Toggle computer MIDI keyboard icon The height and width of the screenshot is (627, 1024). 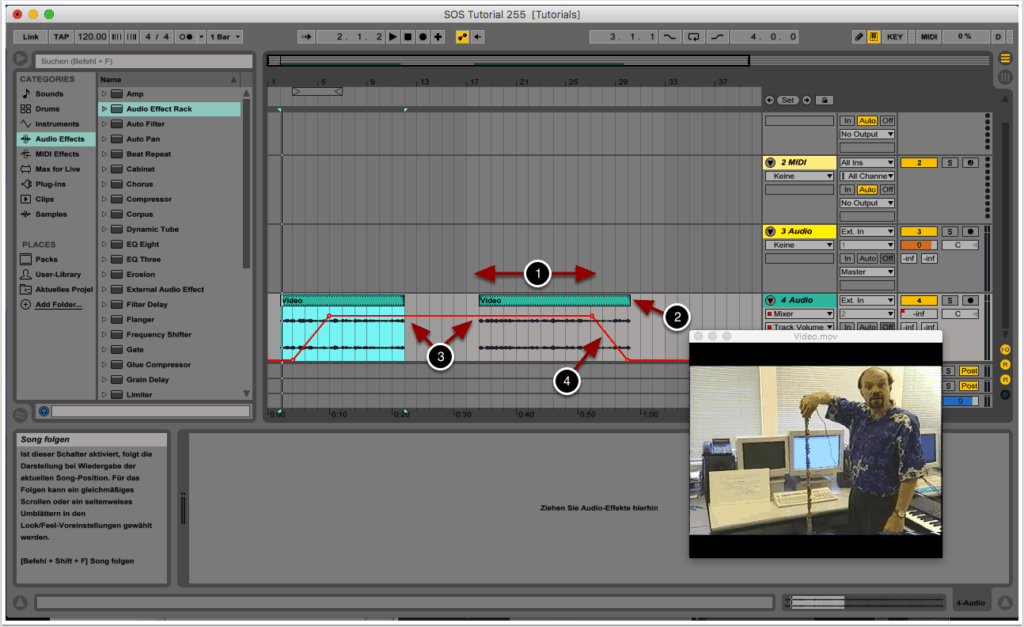pyautogui.click(x=874, y=37)
